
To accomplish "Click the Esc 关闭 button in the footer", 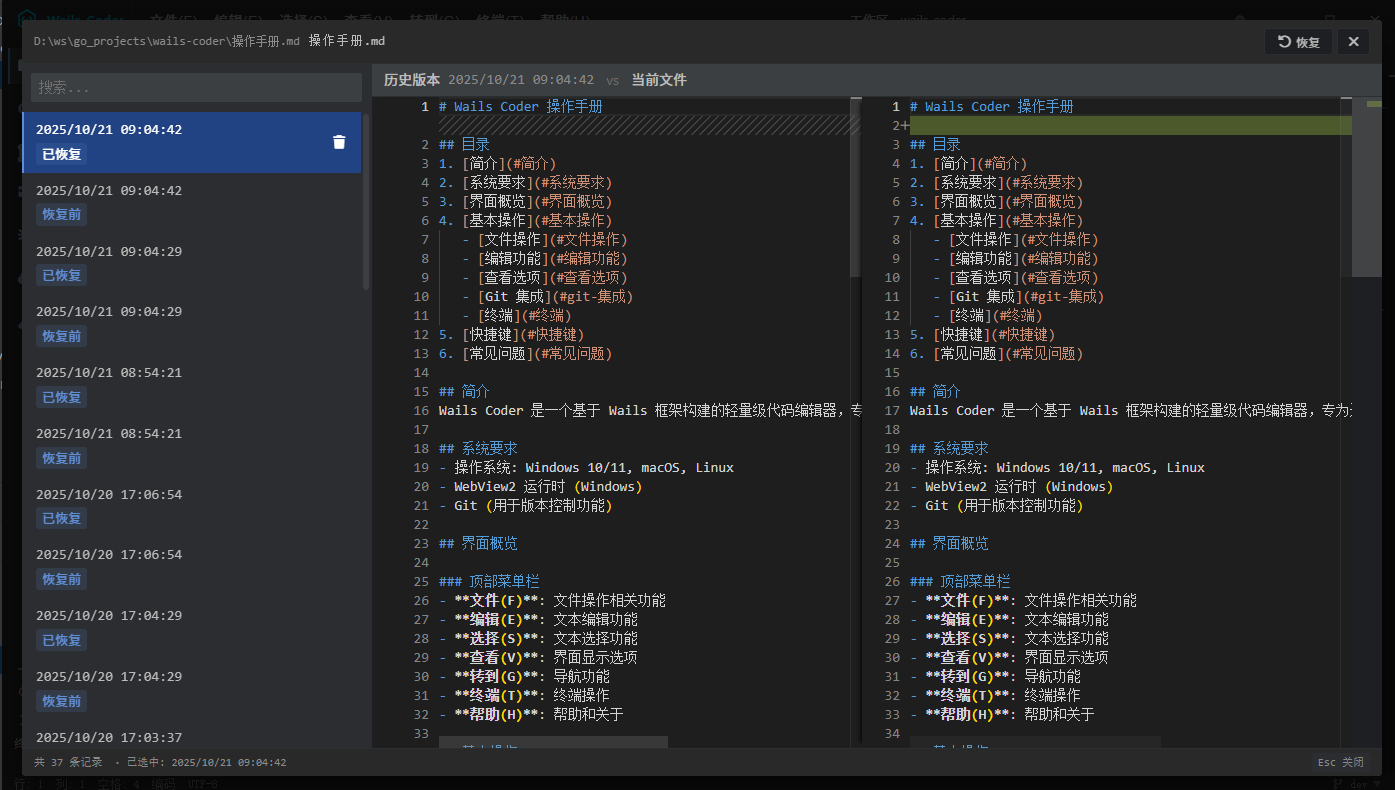I will tap(1340, 762).
